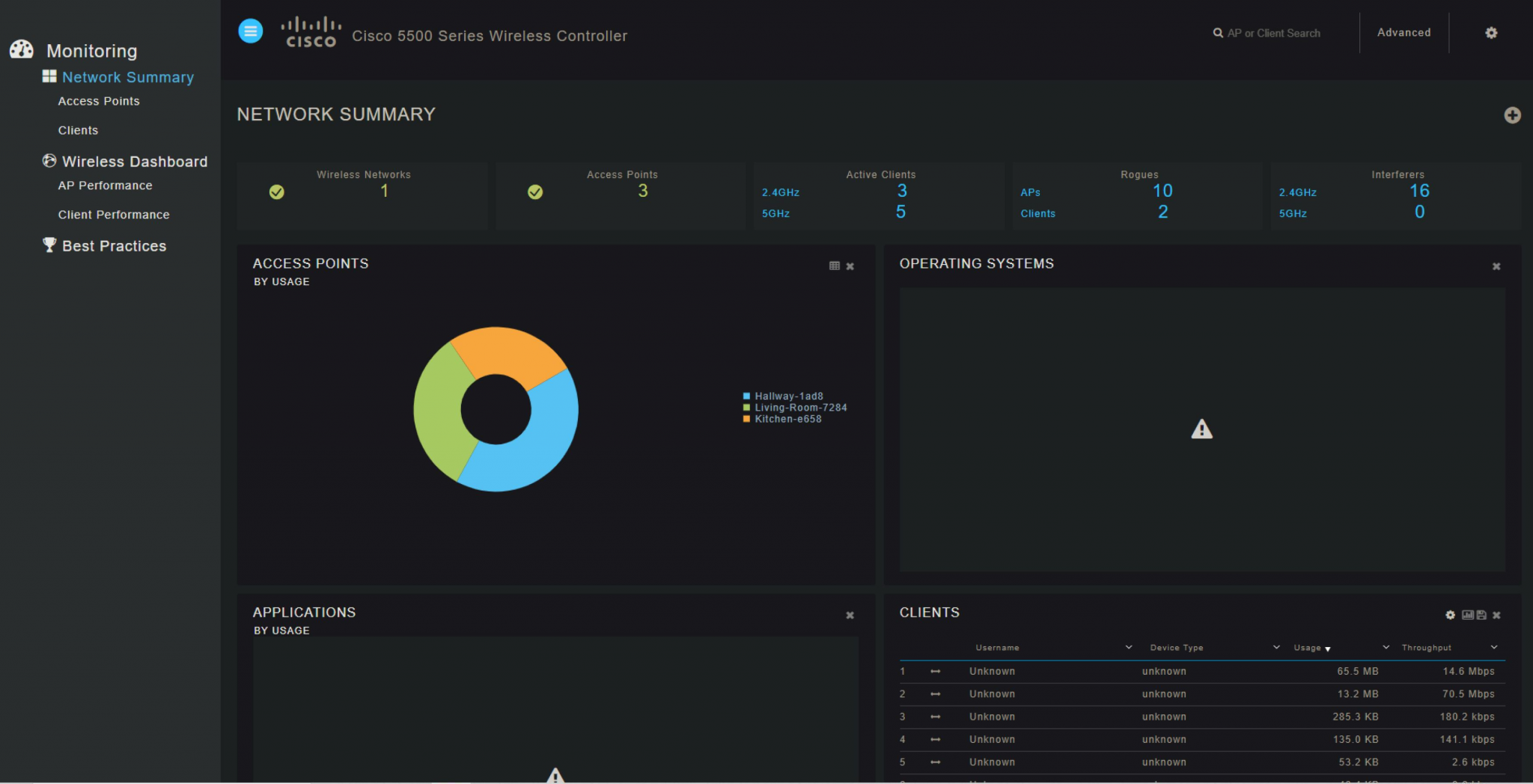
Task: Toggle Kitchen-e658 orange legend swatch
Action: 746,419
